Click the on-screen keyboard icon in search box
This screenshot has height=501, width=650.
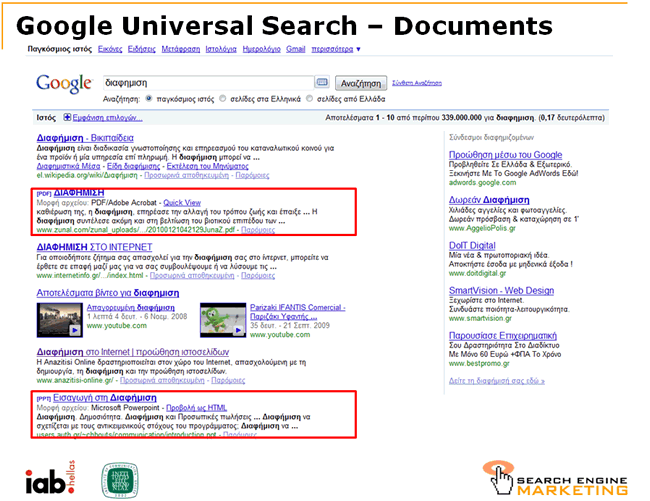point(322,82)
